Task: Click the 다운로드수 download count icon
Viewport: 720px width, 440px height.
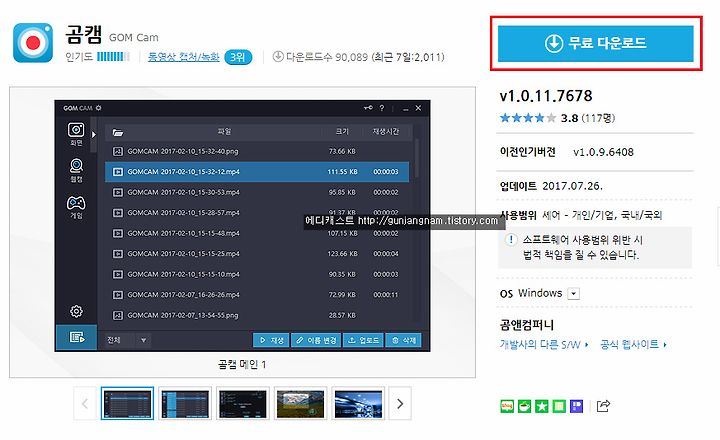Action: tap(278, 57)
